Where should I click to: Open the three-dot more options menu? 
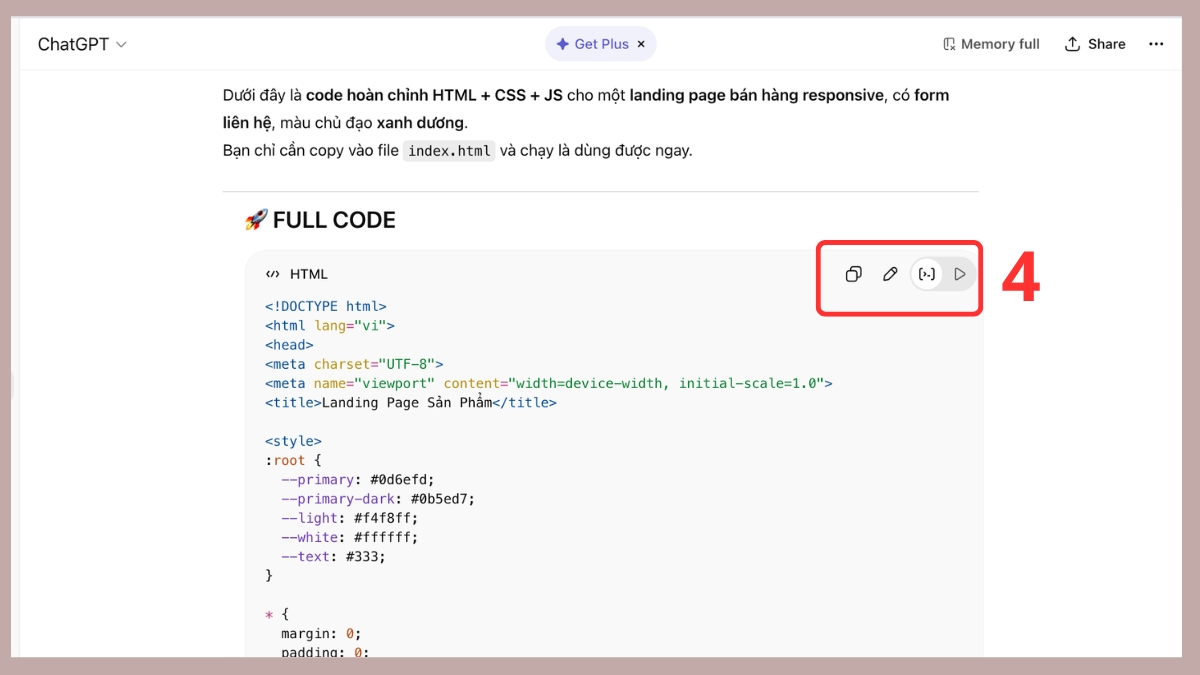point(1156,44)
